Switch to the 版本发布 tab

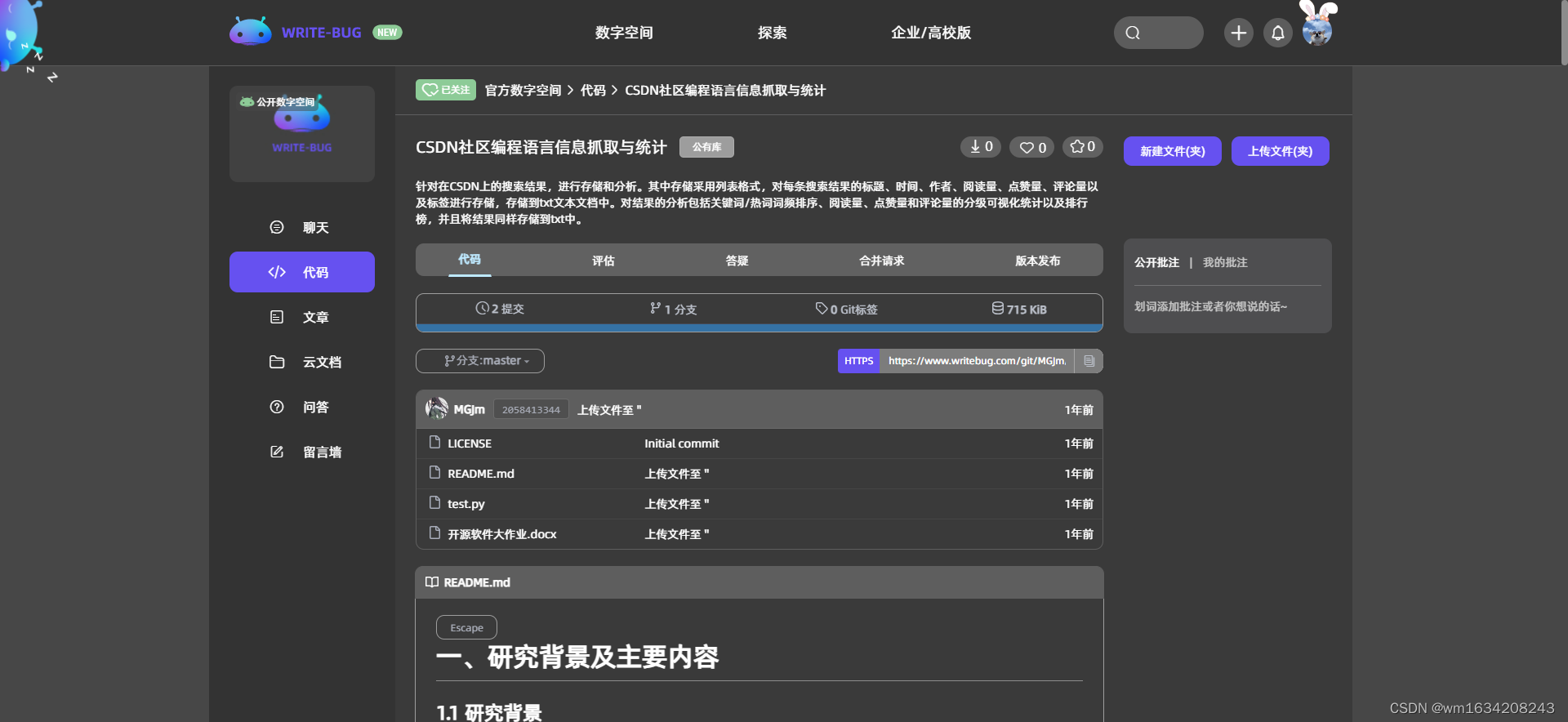1038,261
